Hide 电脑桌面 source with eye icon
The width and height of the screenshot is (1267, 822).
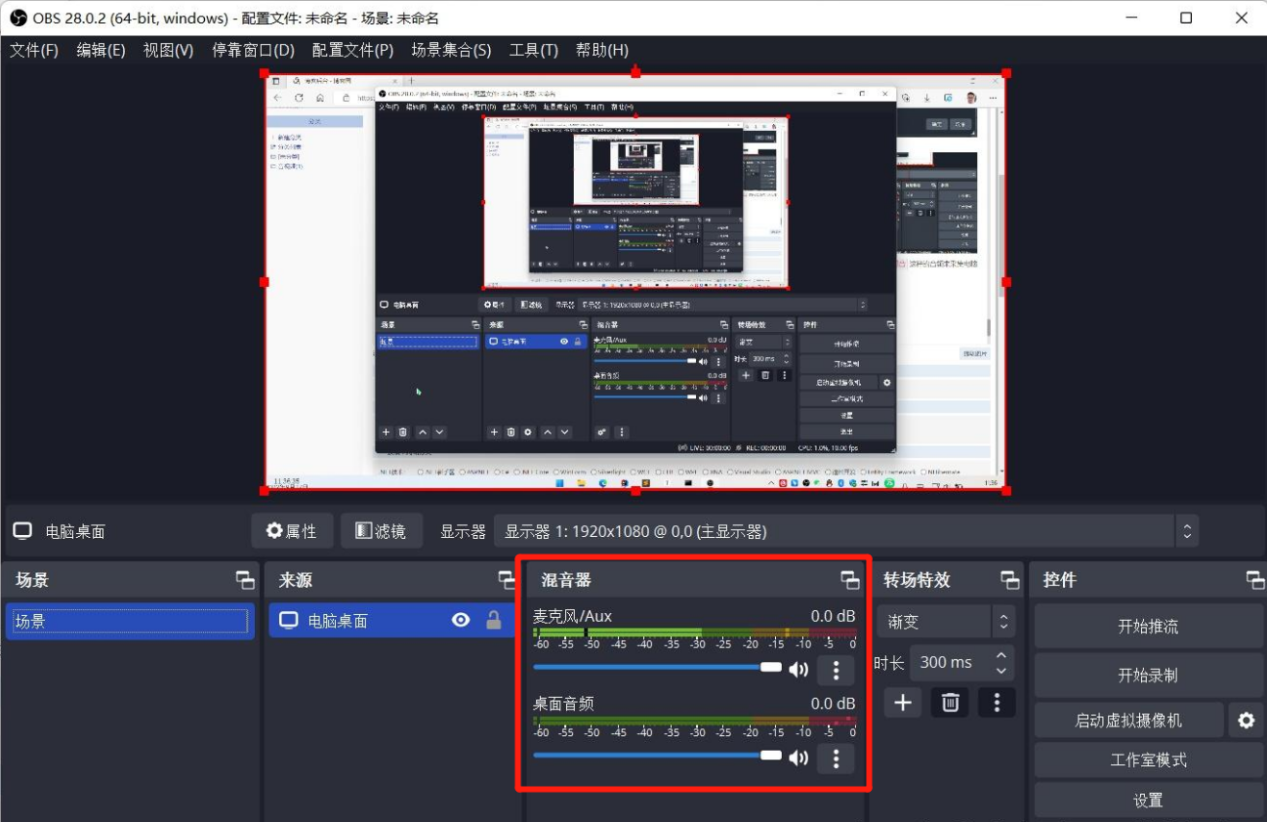point(460,621)
